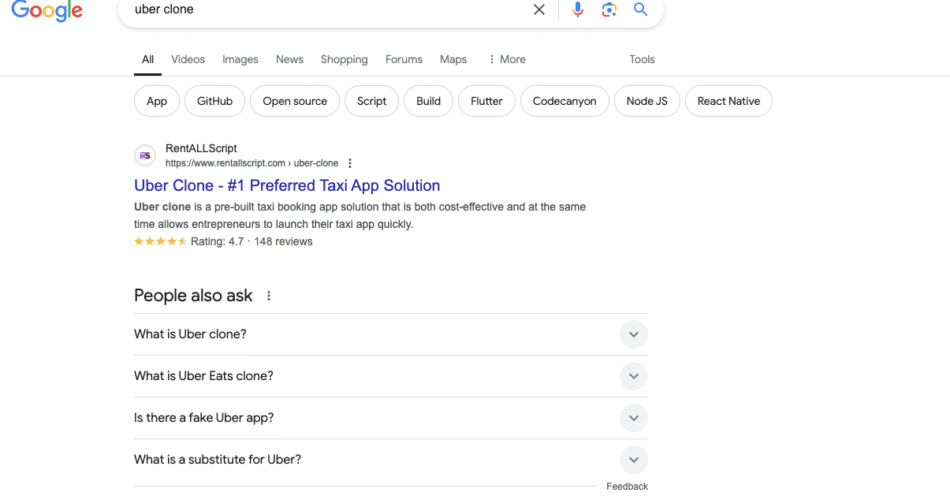Select the Open source chip
Image resolution: width=950 pixels, height=500 pixels.
click(x=294, y=101)
